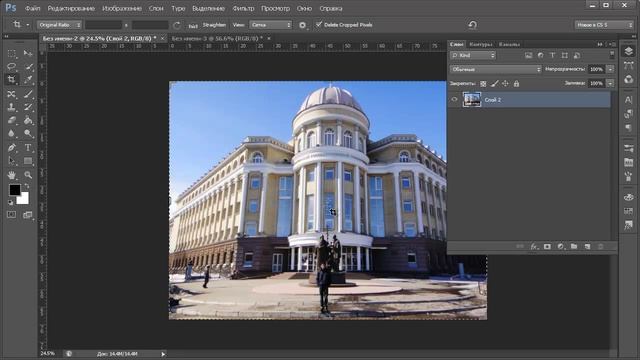Open the Файл menu
The height and width of the screenshot is (360, 640).
coord(32,8)
